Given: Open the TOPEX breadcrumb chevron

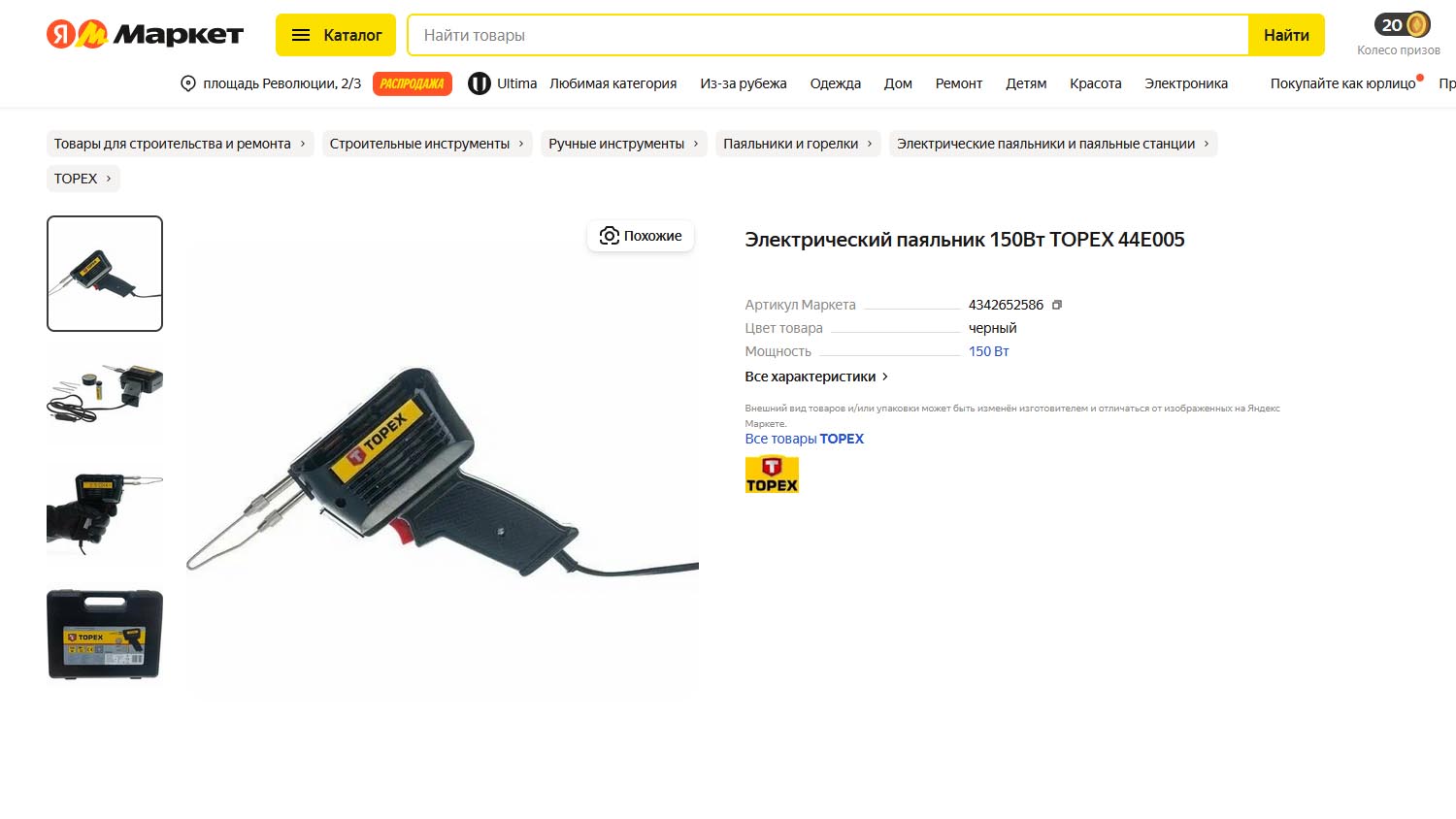Looking at the screenshot, I should (108, 179).
